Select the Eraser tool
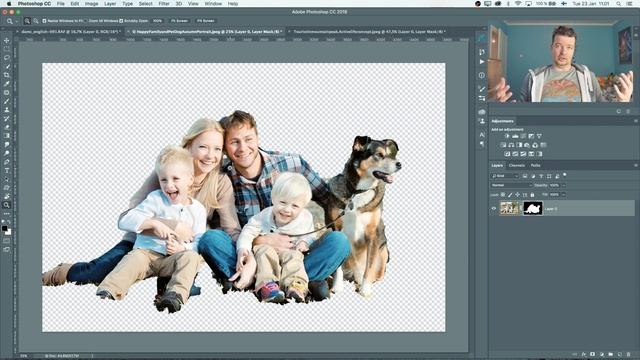 tap(7, 127)
